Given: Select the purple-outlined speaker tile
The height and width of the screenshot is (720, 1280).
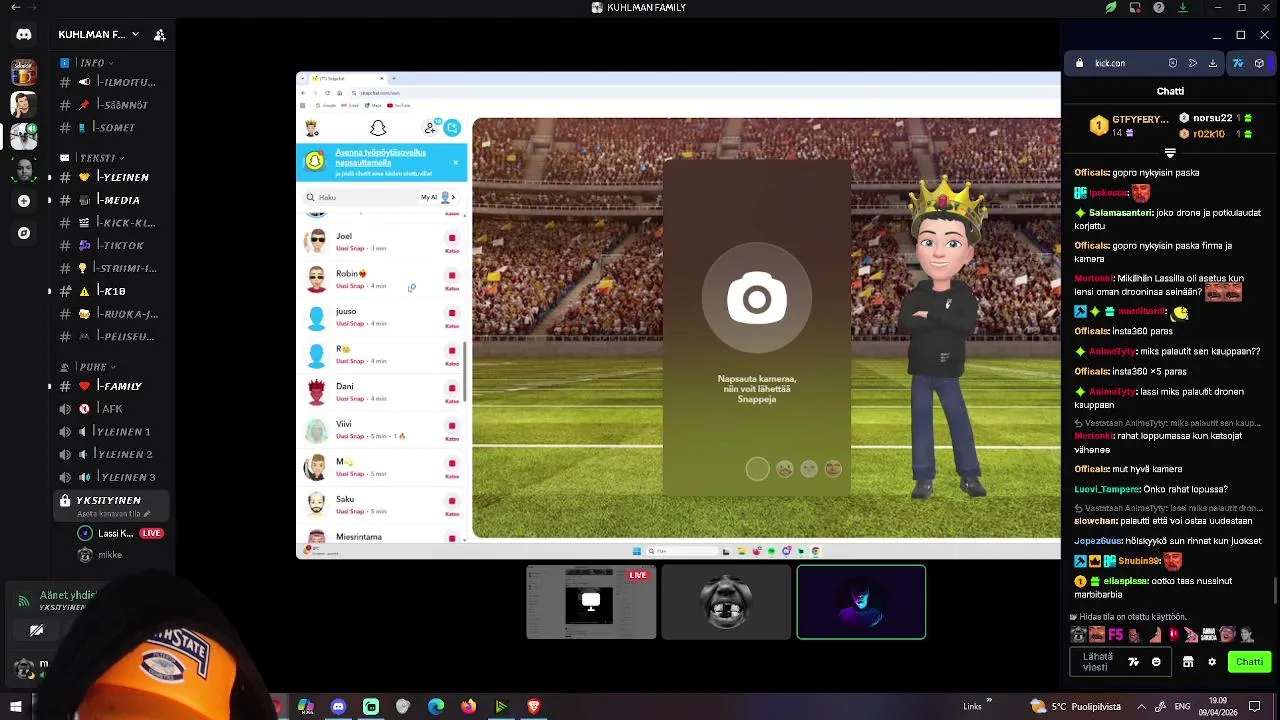Looking at the screenshot, I should pyautogui.click(x=861, y=602).
